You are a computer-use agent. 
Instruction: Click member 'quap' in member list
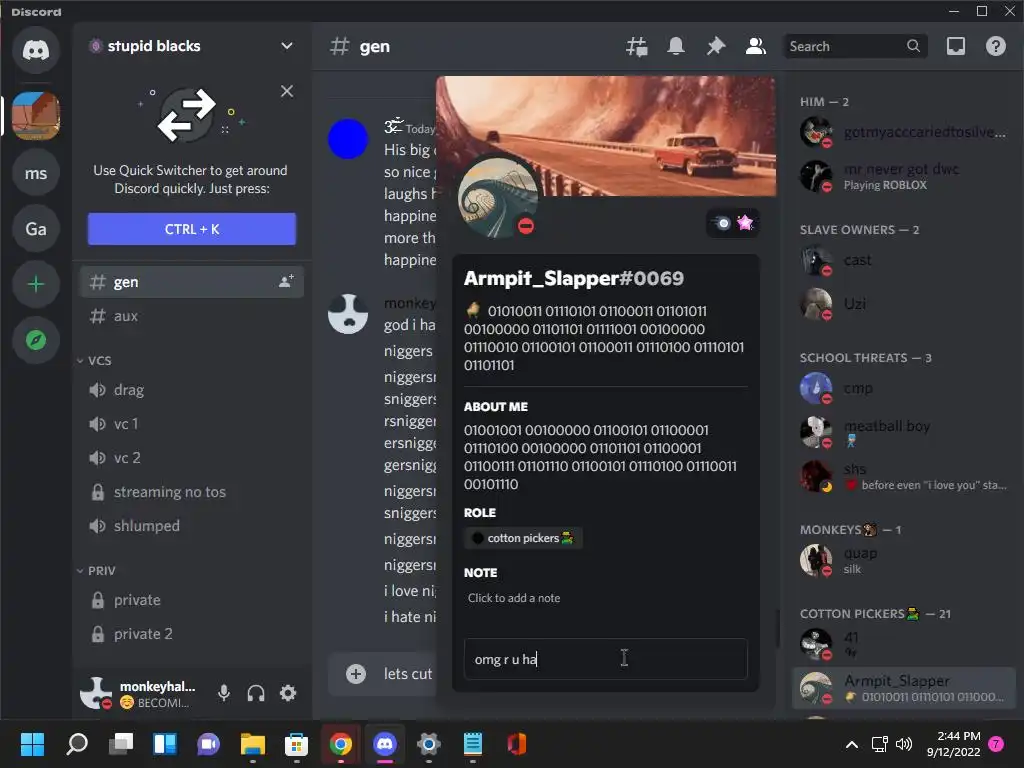click(904, 560)
